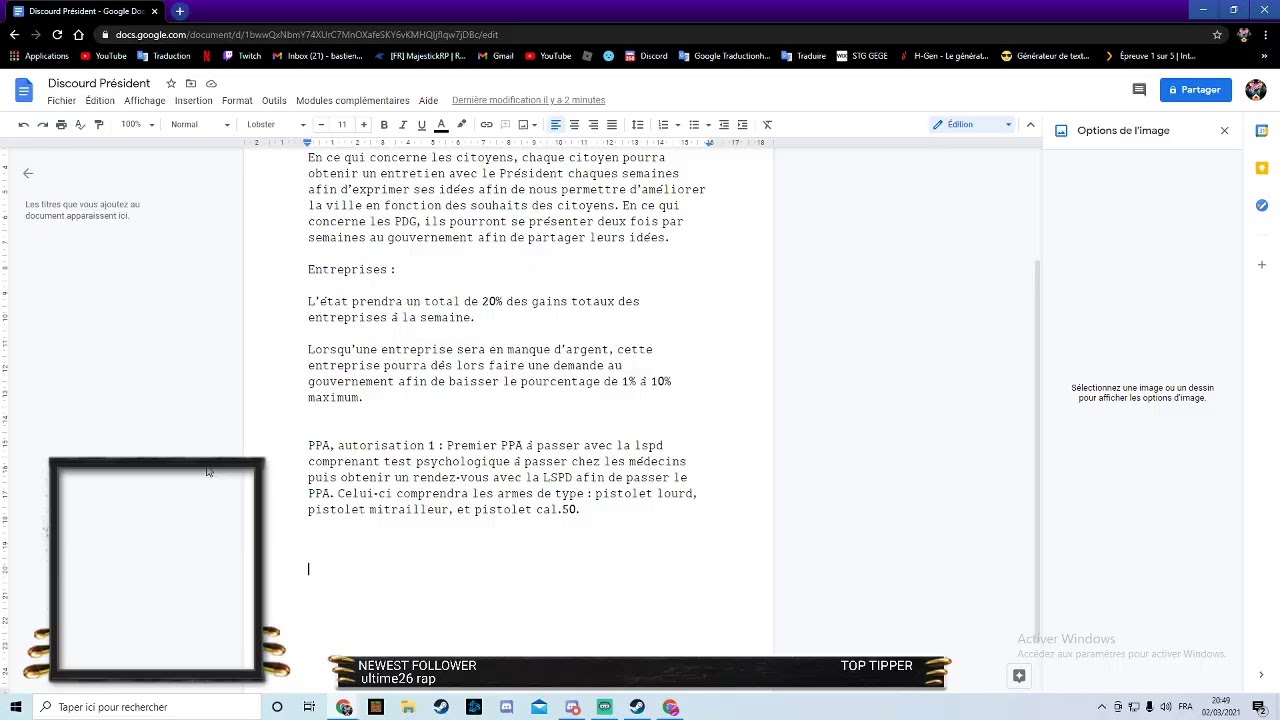Increase the paragraph indent
Viewport: 1280px width, 720px height.
point(742,125)
